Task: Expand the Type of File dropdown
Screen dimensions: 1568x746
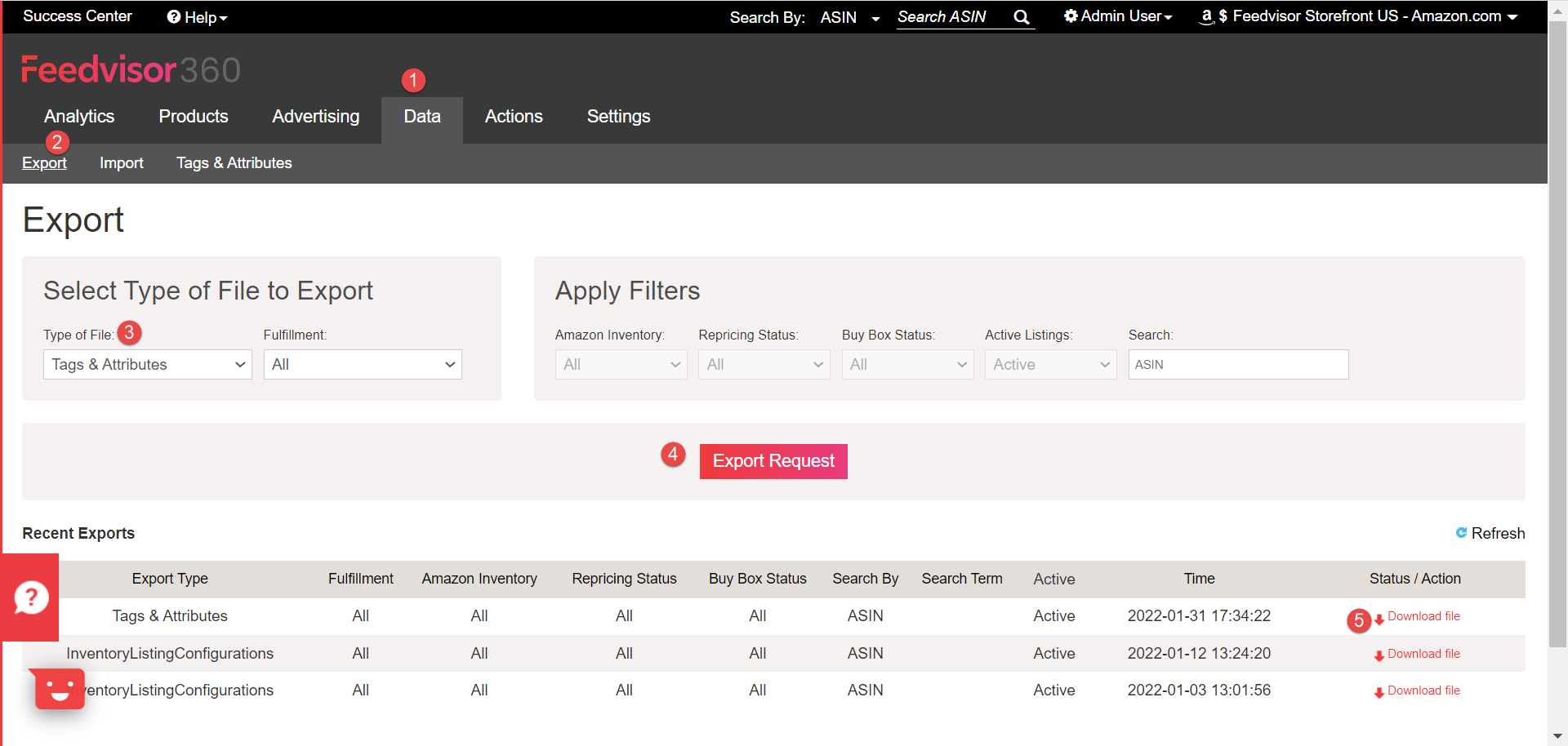Action: 148,364
